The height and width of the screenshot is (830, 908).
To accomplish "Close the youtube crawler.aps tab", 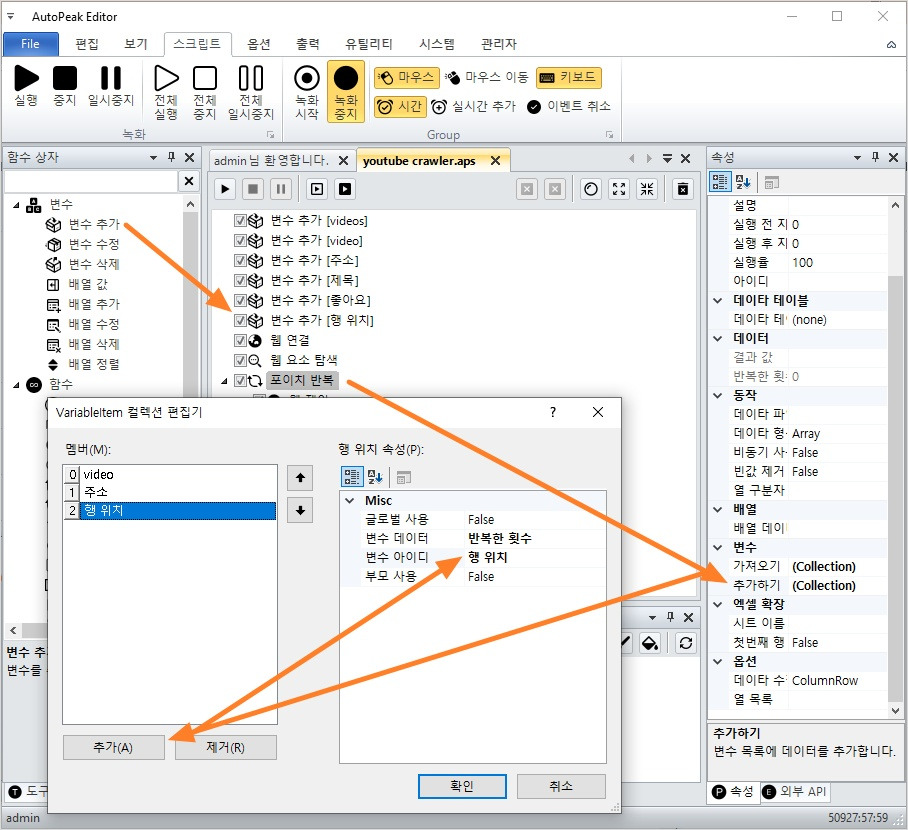I will click(x=496, y=160).
